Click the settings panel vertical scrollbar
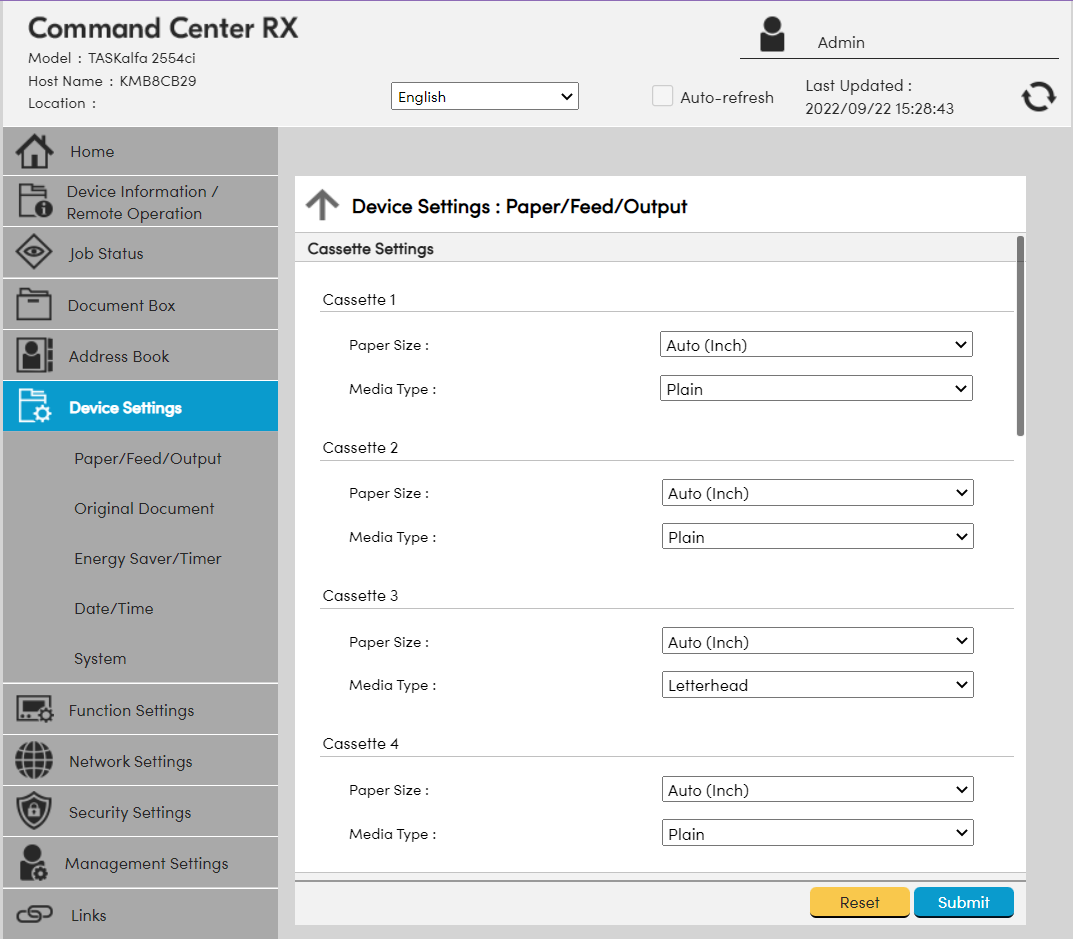 1020,336
